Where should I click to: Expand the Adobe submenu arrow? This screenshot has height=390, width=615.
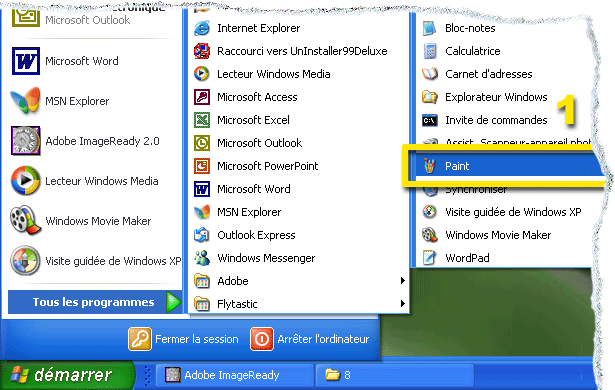click(402, 281)
